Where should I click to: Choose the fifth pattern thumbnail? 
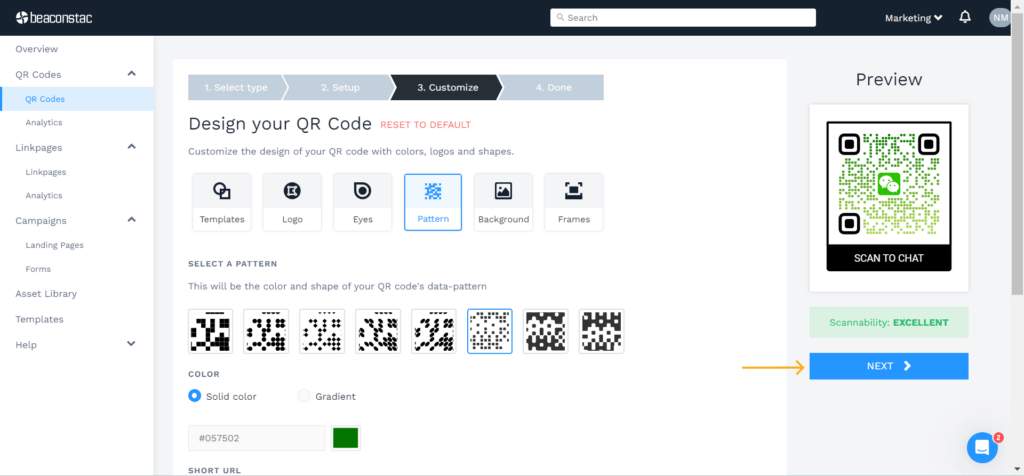(x=434, y=331)
